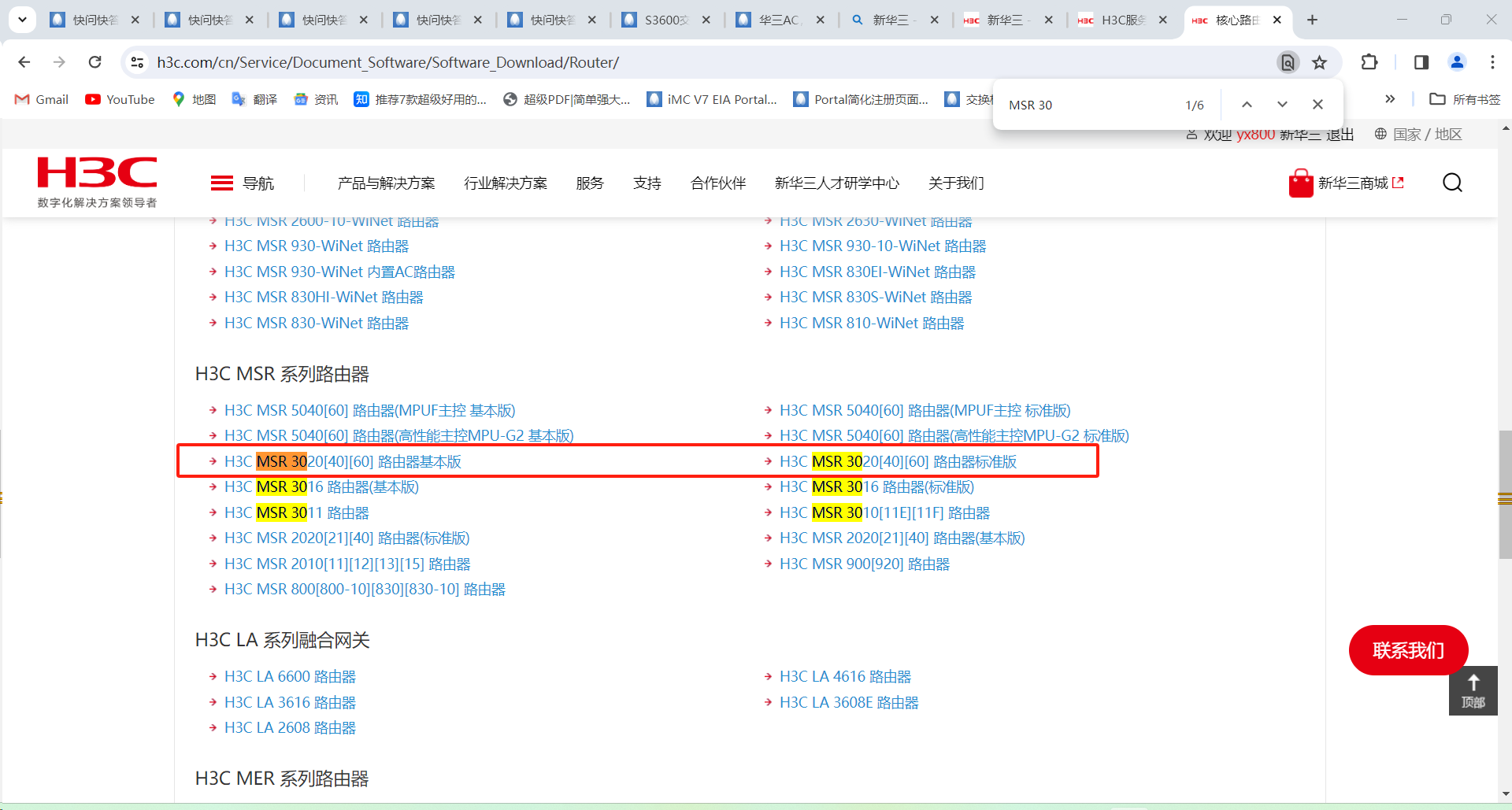
Task: Open the browser extensions puzzle icon
Action: point(1369,62)
